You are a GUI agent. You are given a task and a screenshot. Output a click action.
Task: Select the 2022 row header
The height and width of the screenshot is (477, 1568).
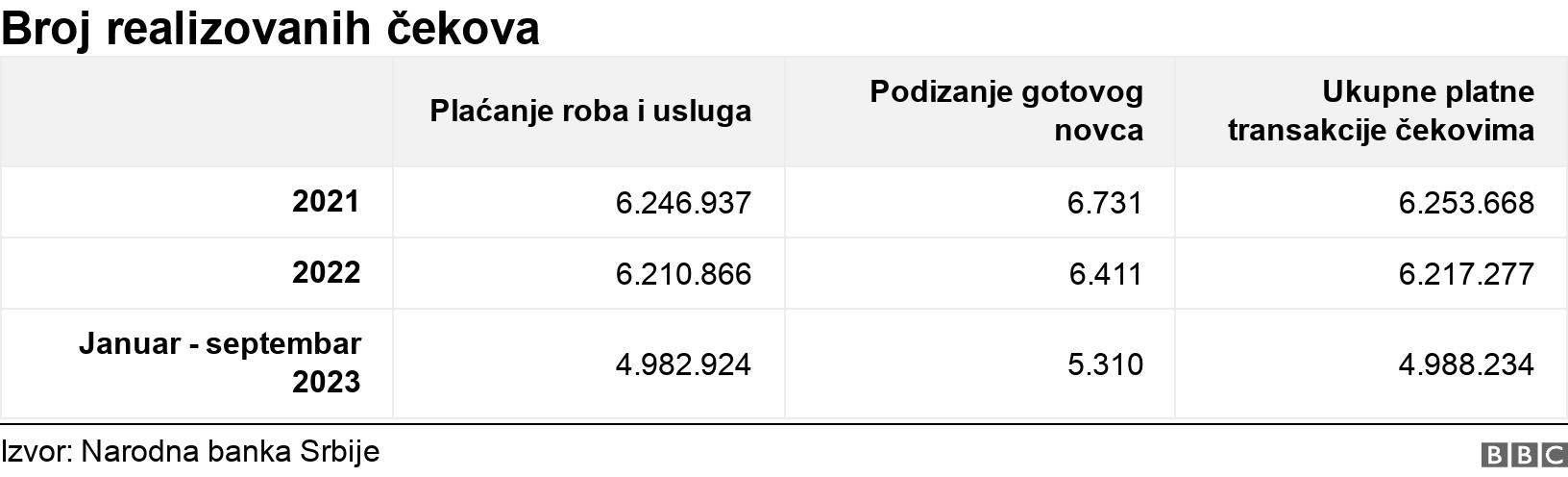[326, 273]
